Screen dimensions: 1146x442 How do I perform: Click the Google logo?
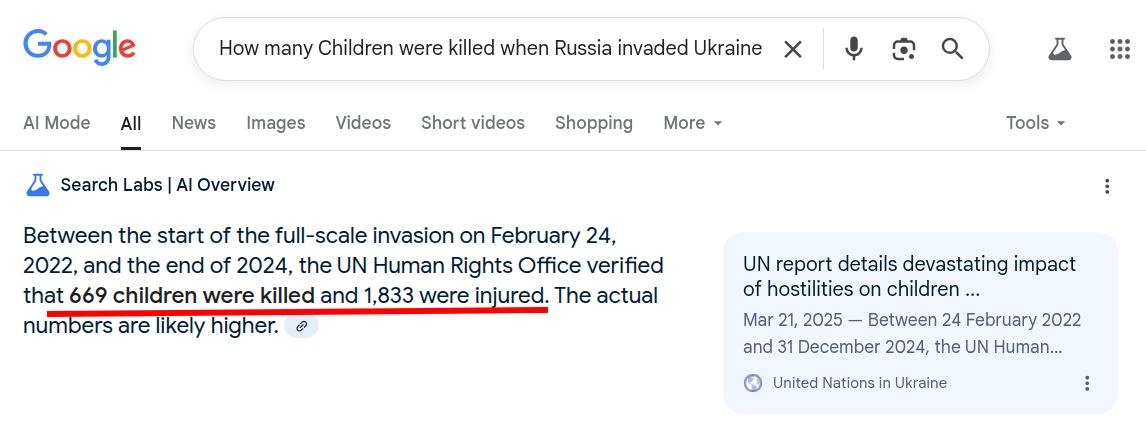pyautogui.click(x=79, y=47)
